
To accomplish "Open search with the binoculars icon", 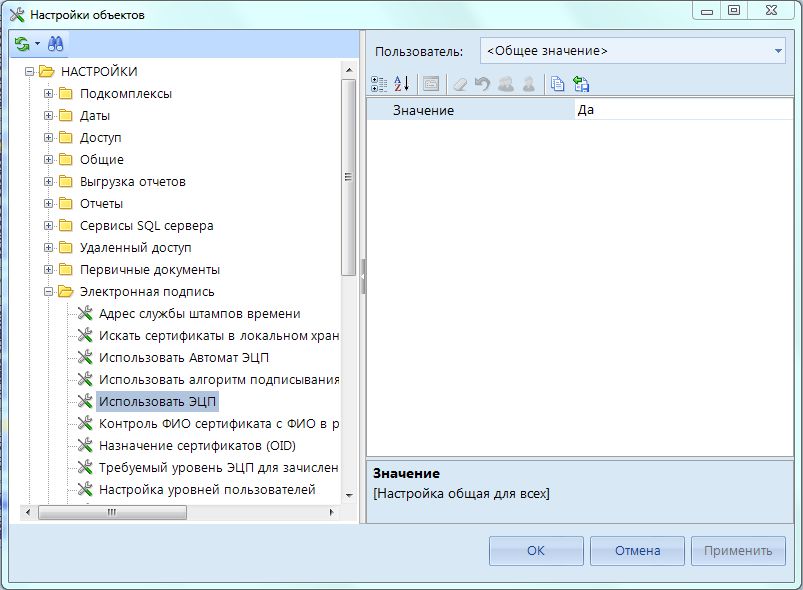I will coord(55,45).
